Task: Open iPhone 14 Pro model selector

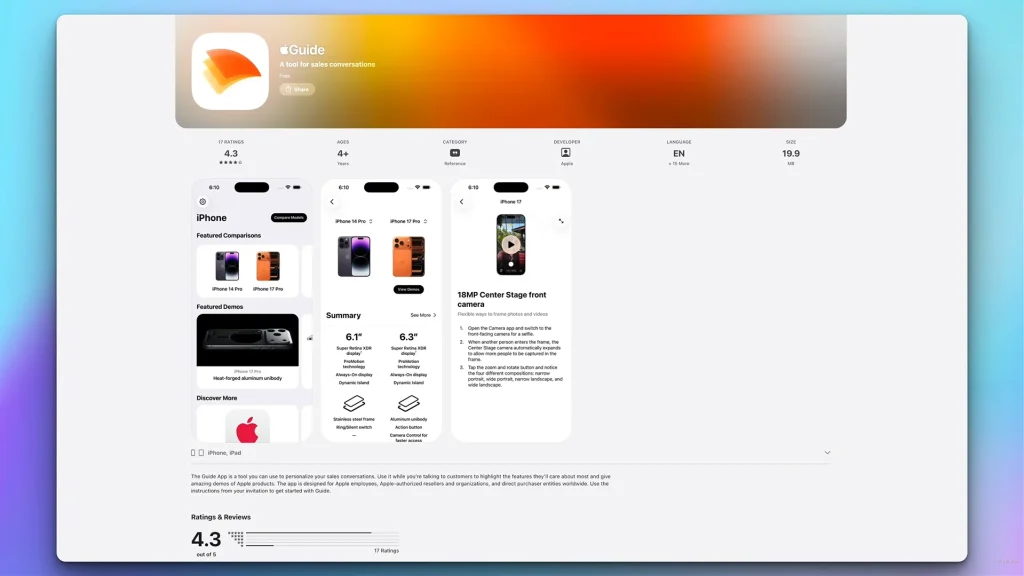Action: click(x=353, y=221)
